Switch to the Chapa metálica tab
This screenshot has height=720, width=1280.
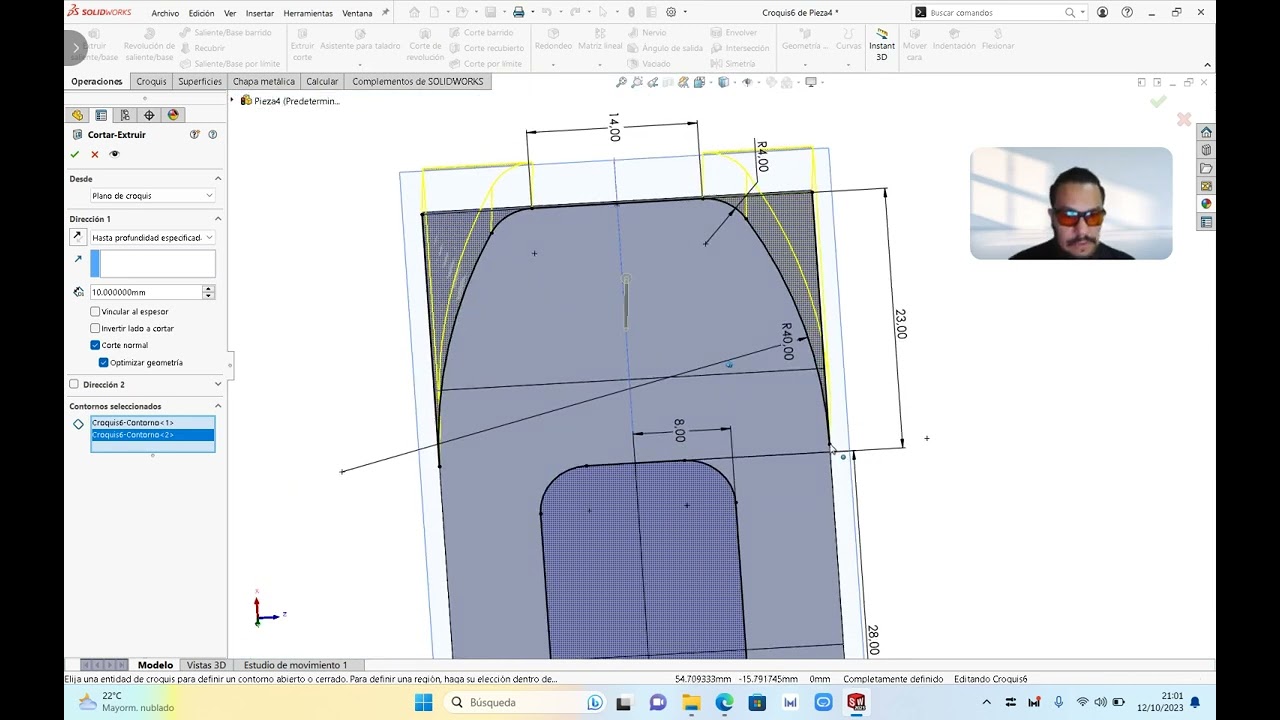click(x=264, y=81)
